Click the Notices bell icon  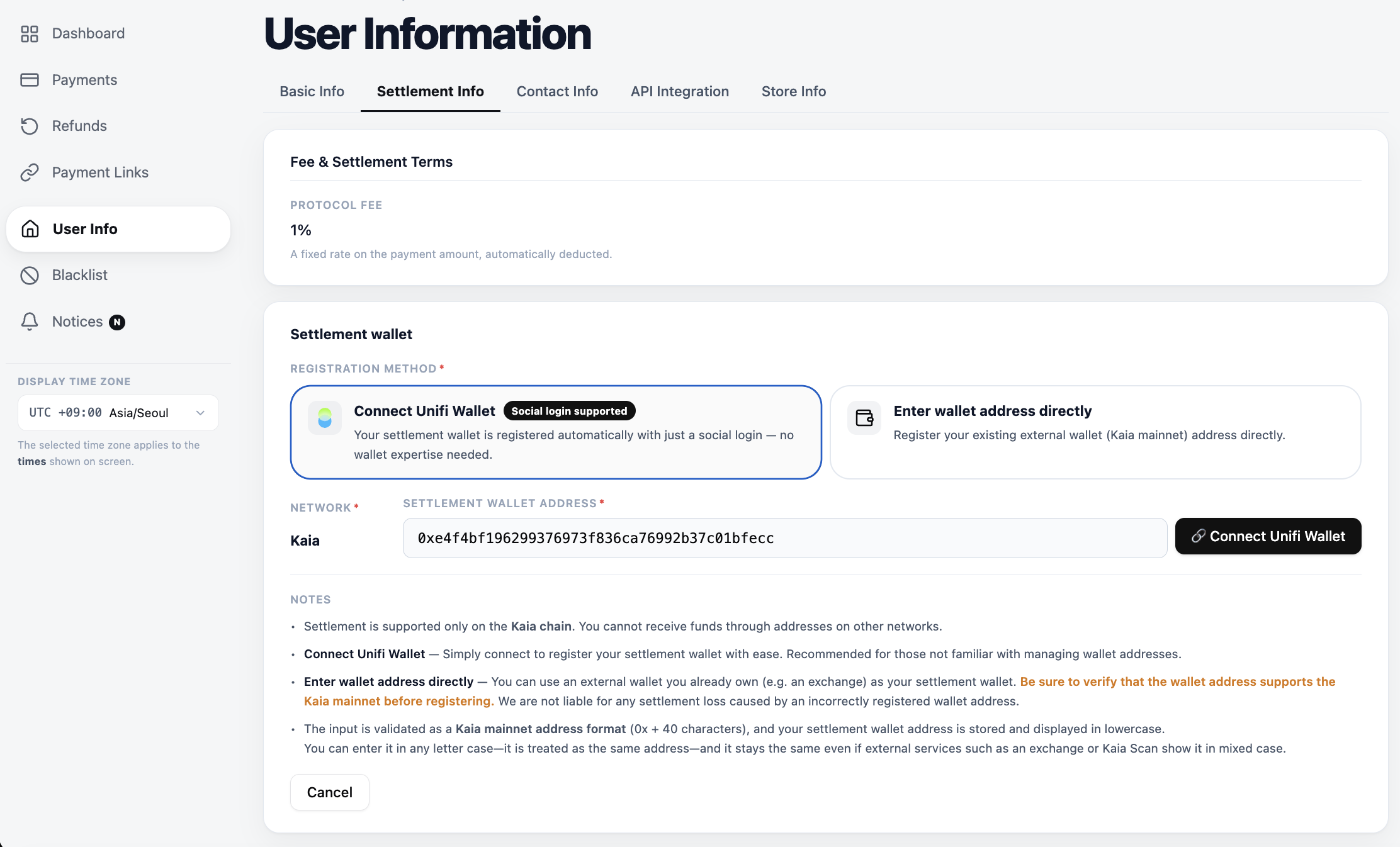[30, 322]
